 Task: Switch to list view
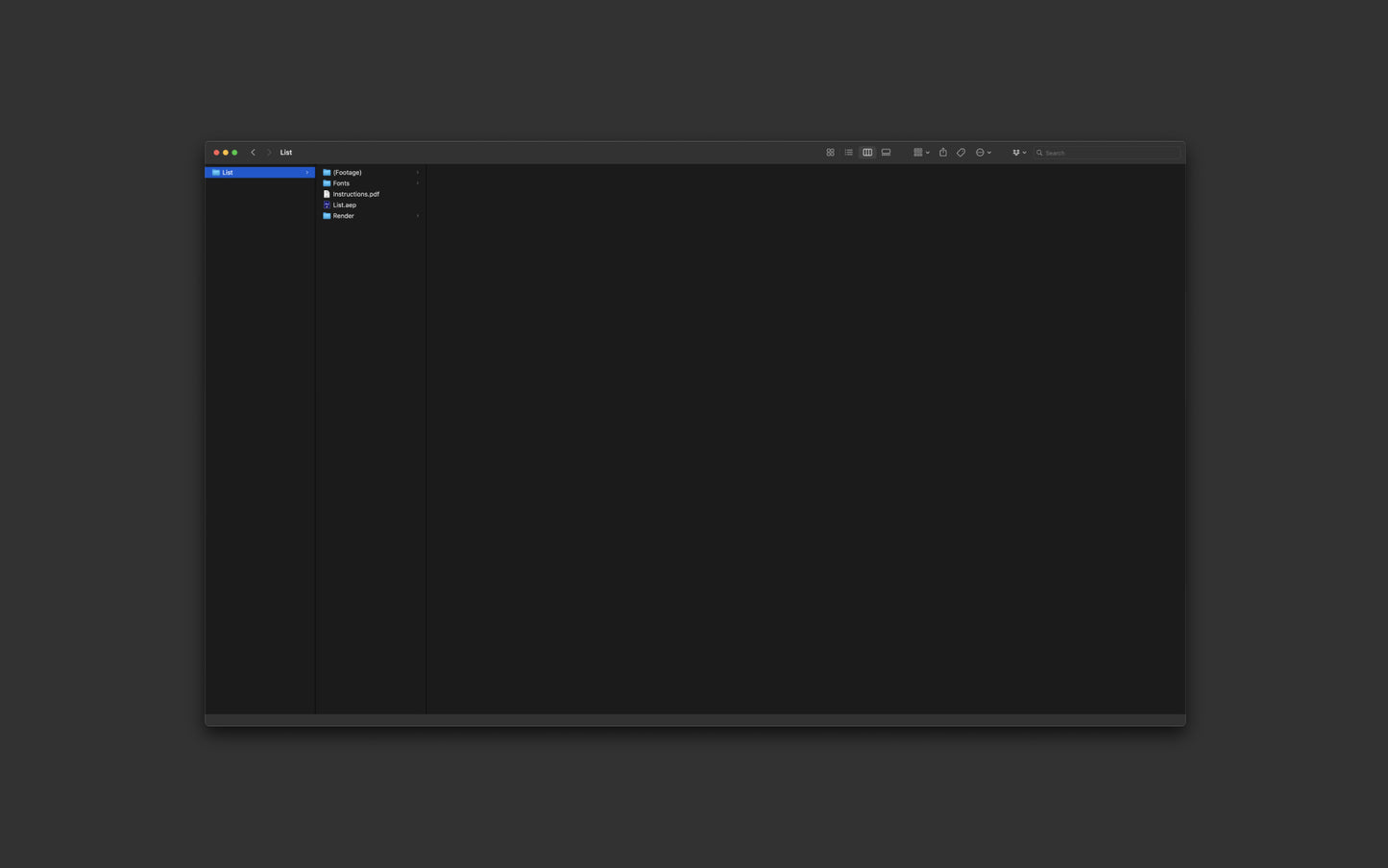pos(849,153)
